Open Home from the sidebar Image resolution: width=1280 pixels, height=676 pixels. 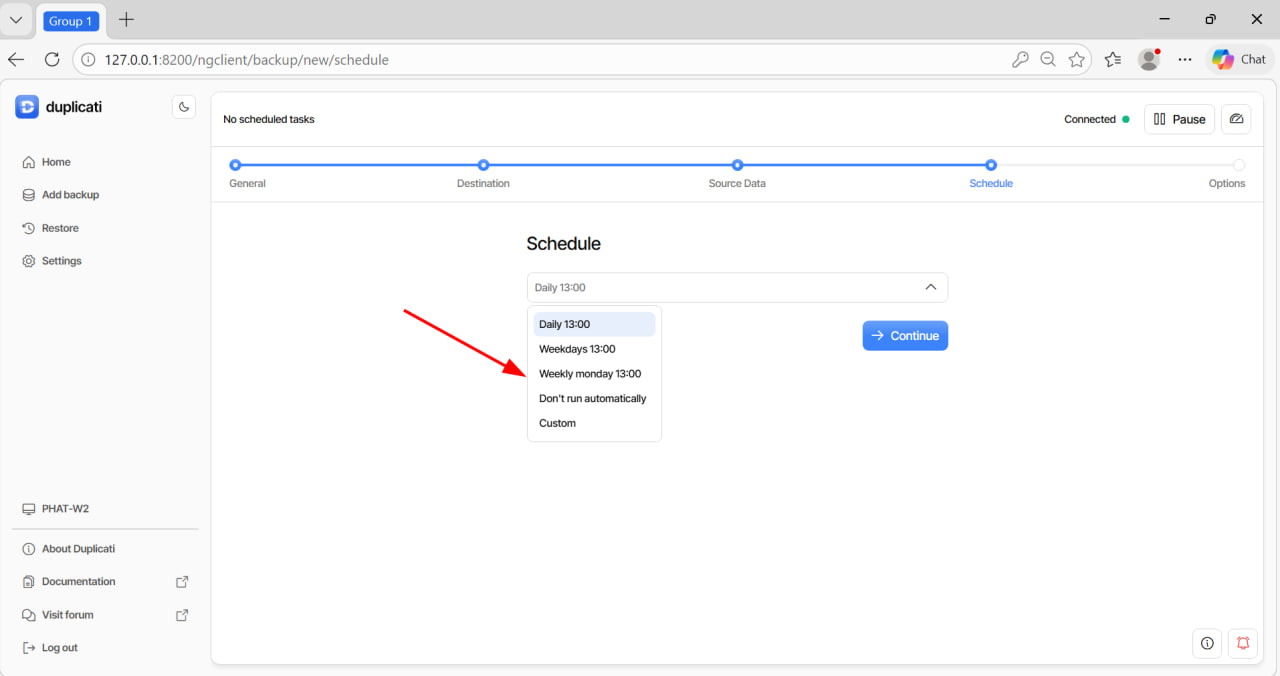point(56,162)
